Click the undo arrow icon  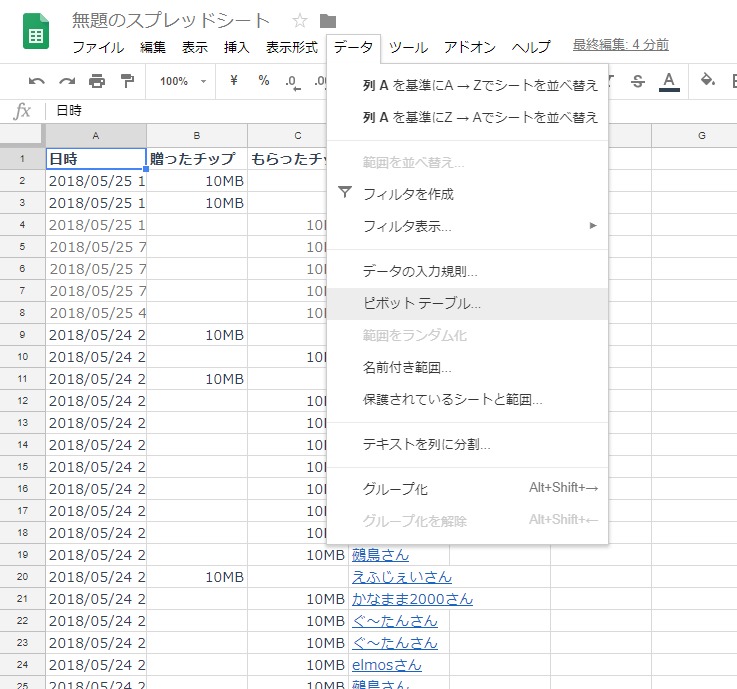[x=37, y=81]
